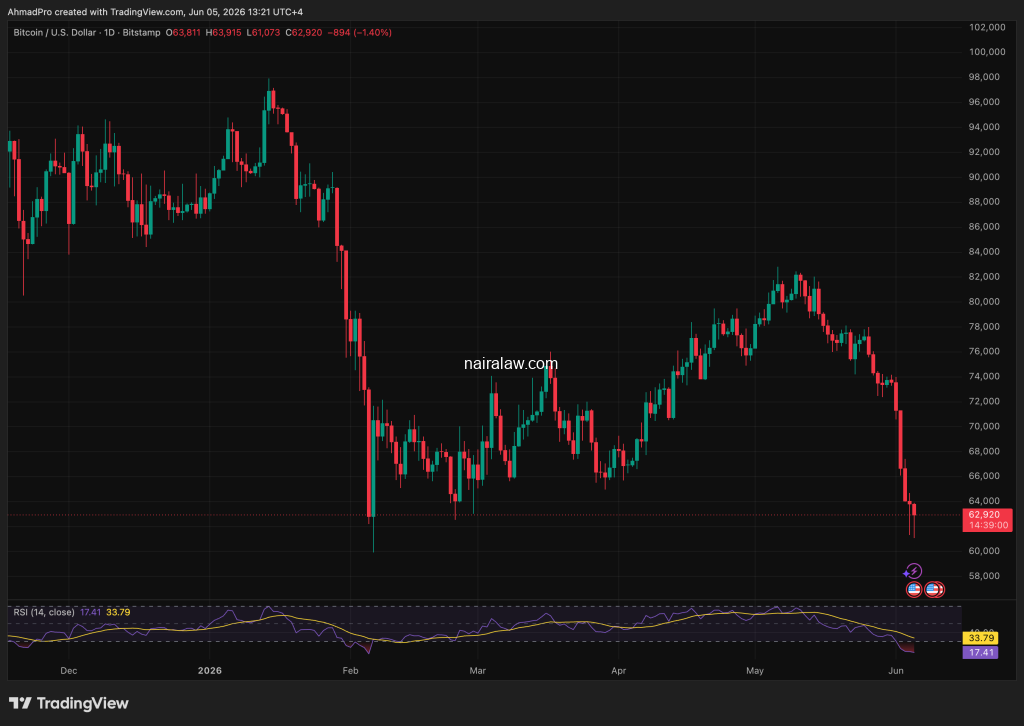
Task: Select the open value O63,811
Action: coord(183,33)
